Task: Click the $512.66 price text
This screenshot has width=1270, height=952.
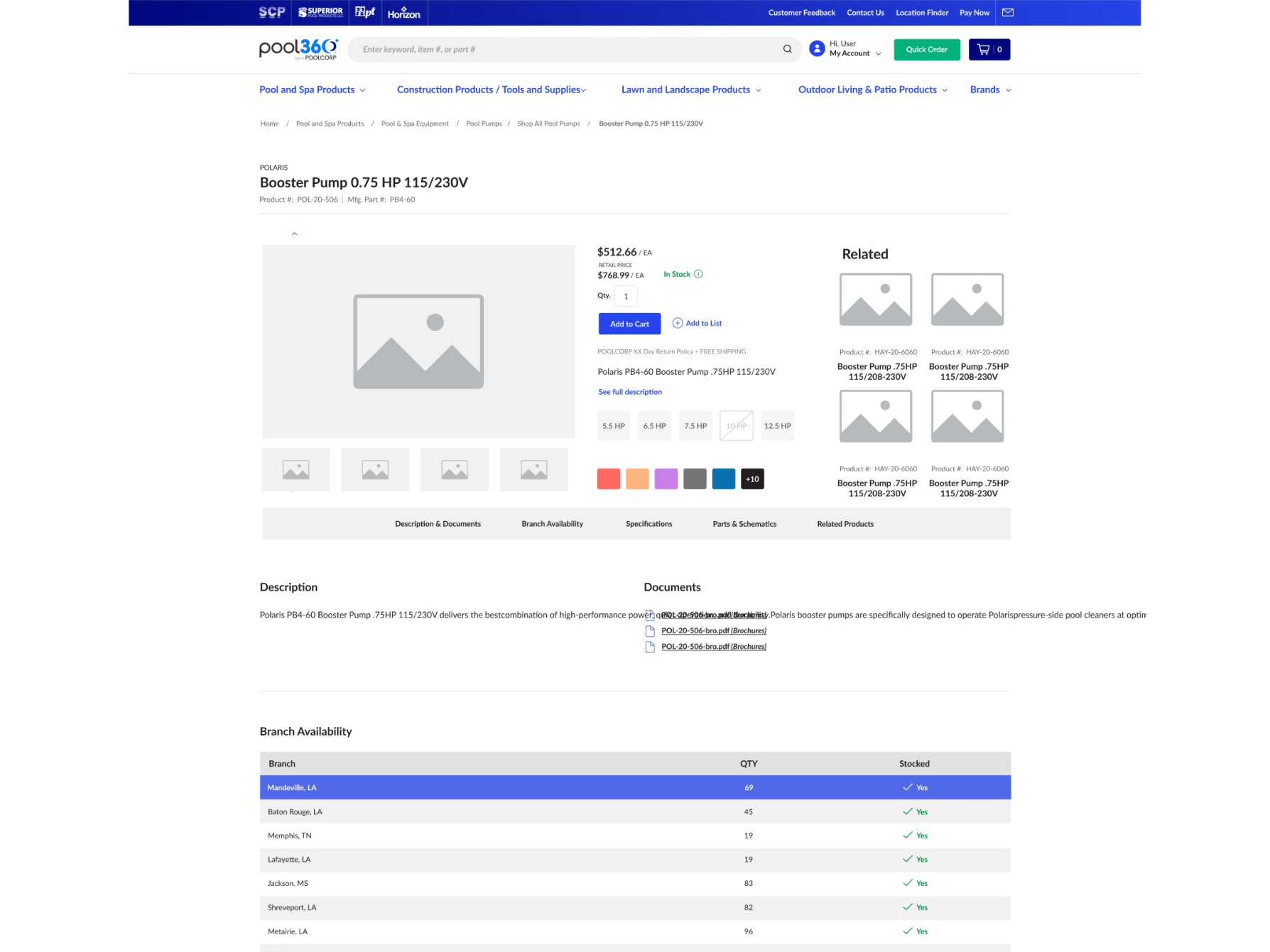Action: pos(617,252)
